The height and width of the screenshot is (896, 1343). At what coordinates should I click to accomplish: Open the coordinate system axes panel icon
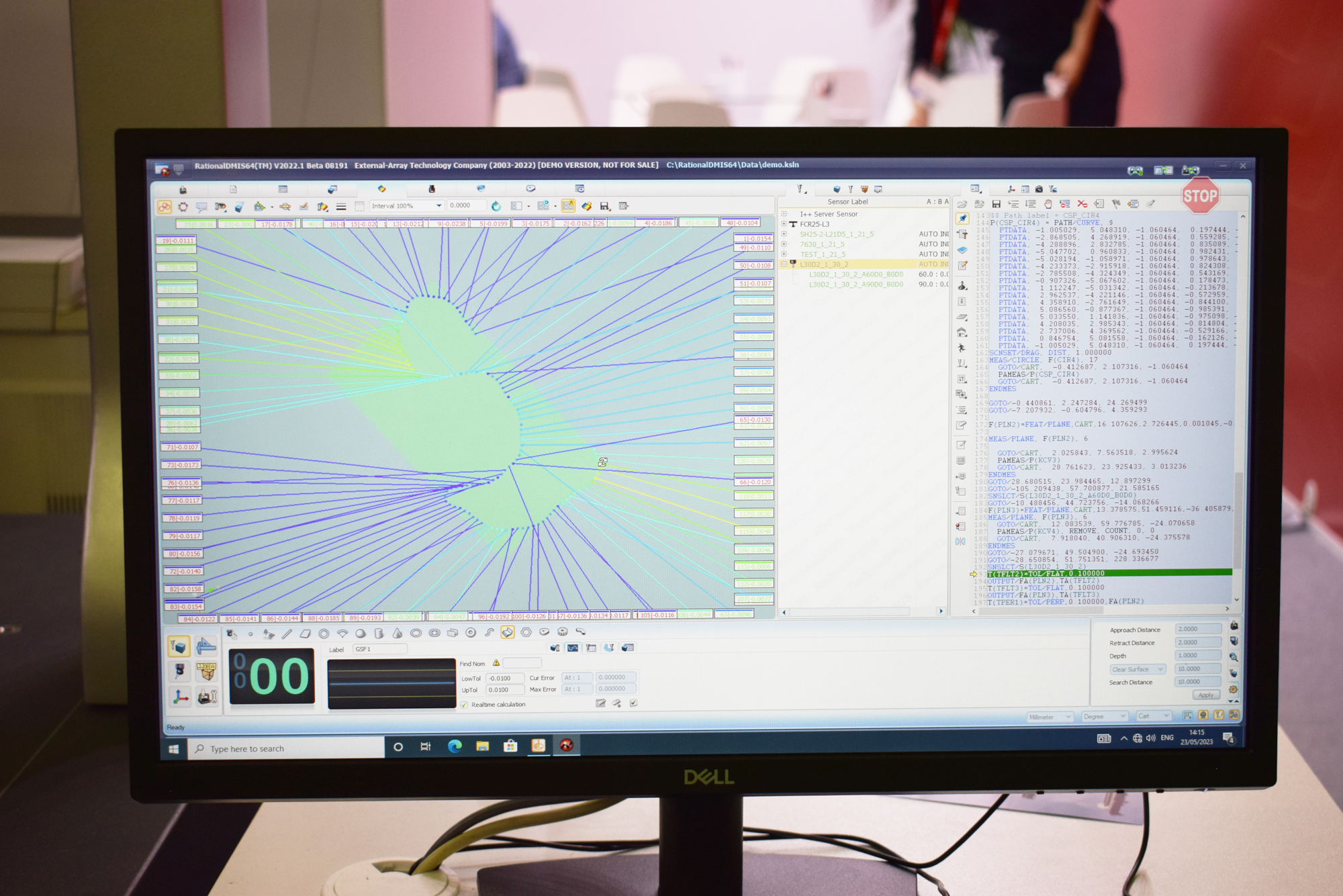180,697
